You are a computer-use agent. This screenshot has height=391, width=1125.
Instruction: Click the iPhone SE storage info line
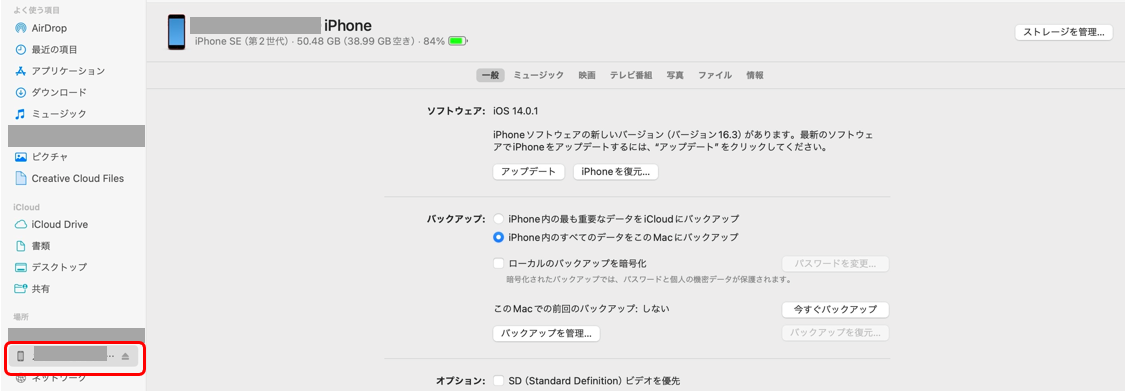(x=320, y=42)
